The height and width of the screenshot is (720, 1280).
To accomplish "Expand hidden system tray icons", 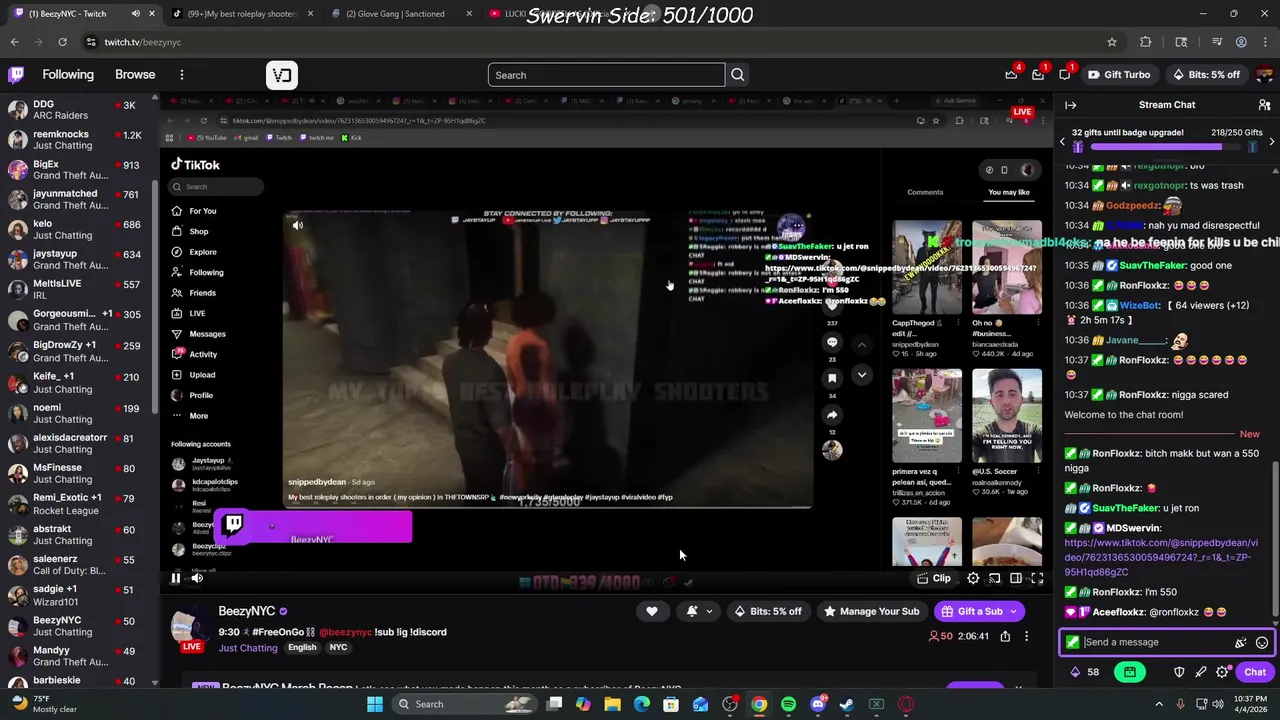I will pyautogui.click(x=1159, y=704).
